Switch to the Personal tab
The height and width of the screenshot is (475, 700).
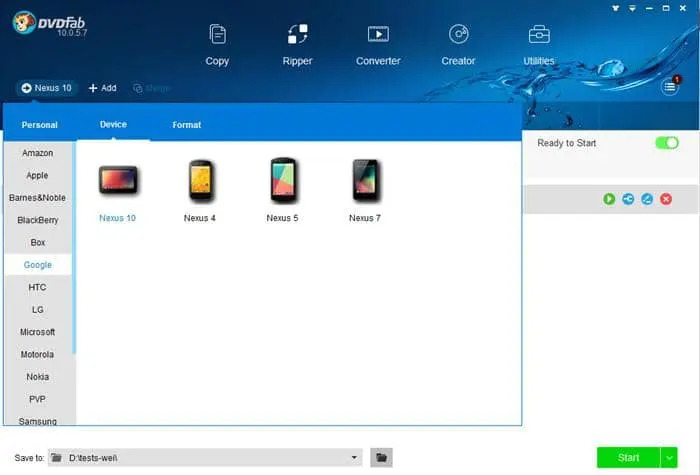click(x=40, y=125)
